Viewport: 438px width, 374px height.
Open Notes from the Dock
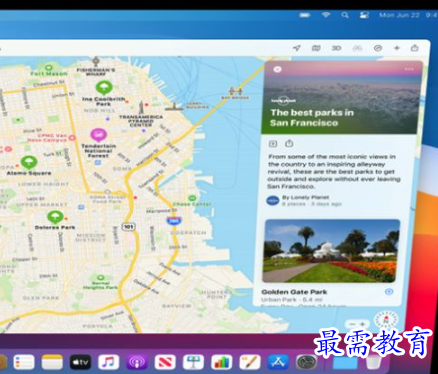tap(52, 362)
